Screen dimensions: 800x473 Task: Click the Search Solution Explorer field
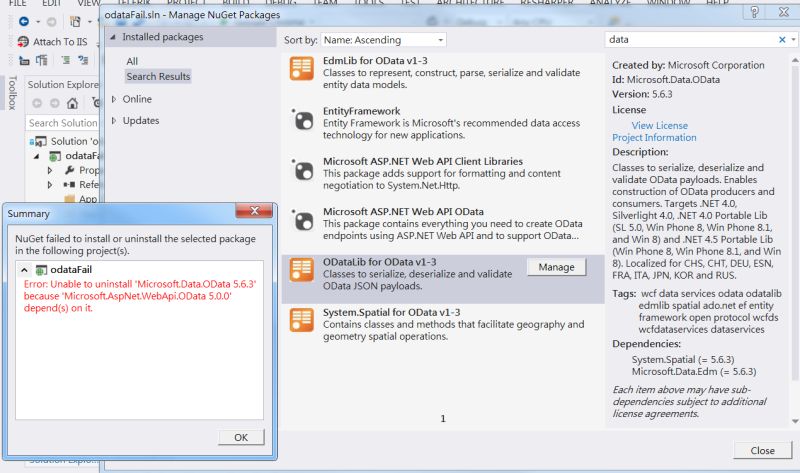(x=62, y=123)
